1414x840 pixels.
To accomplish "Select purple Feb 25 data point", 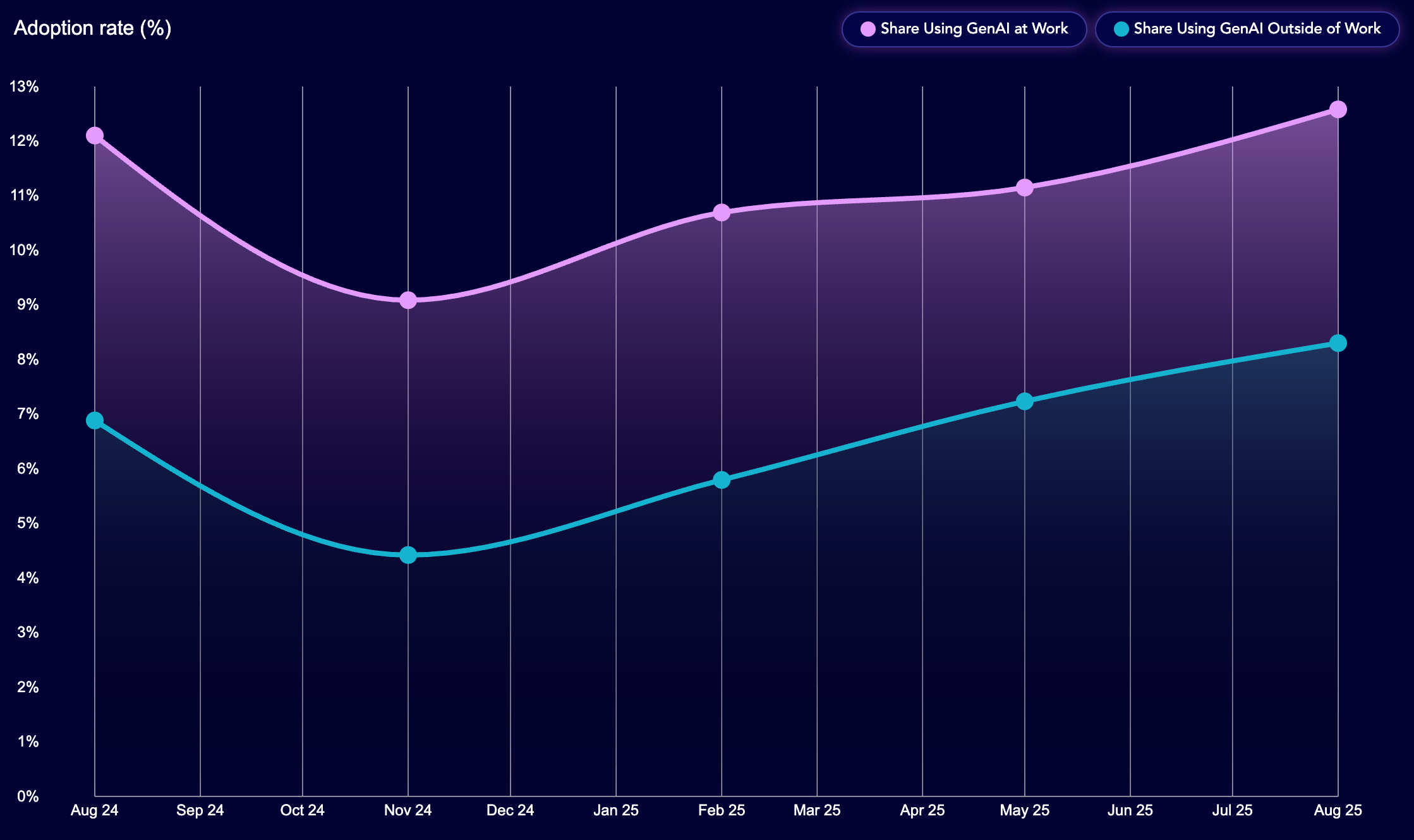I will tap(722, 212).
